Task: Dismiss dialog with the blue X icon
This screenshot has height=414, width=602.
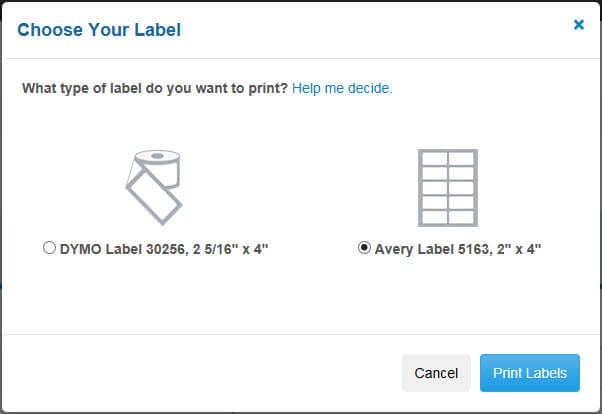Action: [x=578, y=25]
